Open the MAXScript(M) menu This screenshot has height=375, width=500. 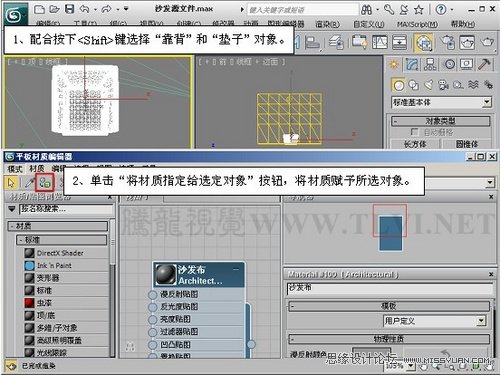click(x=417, y=24)
